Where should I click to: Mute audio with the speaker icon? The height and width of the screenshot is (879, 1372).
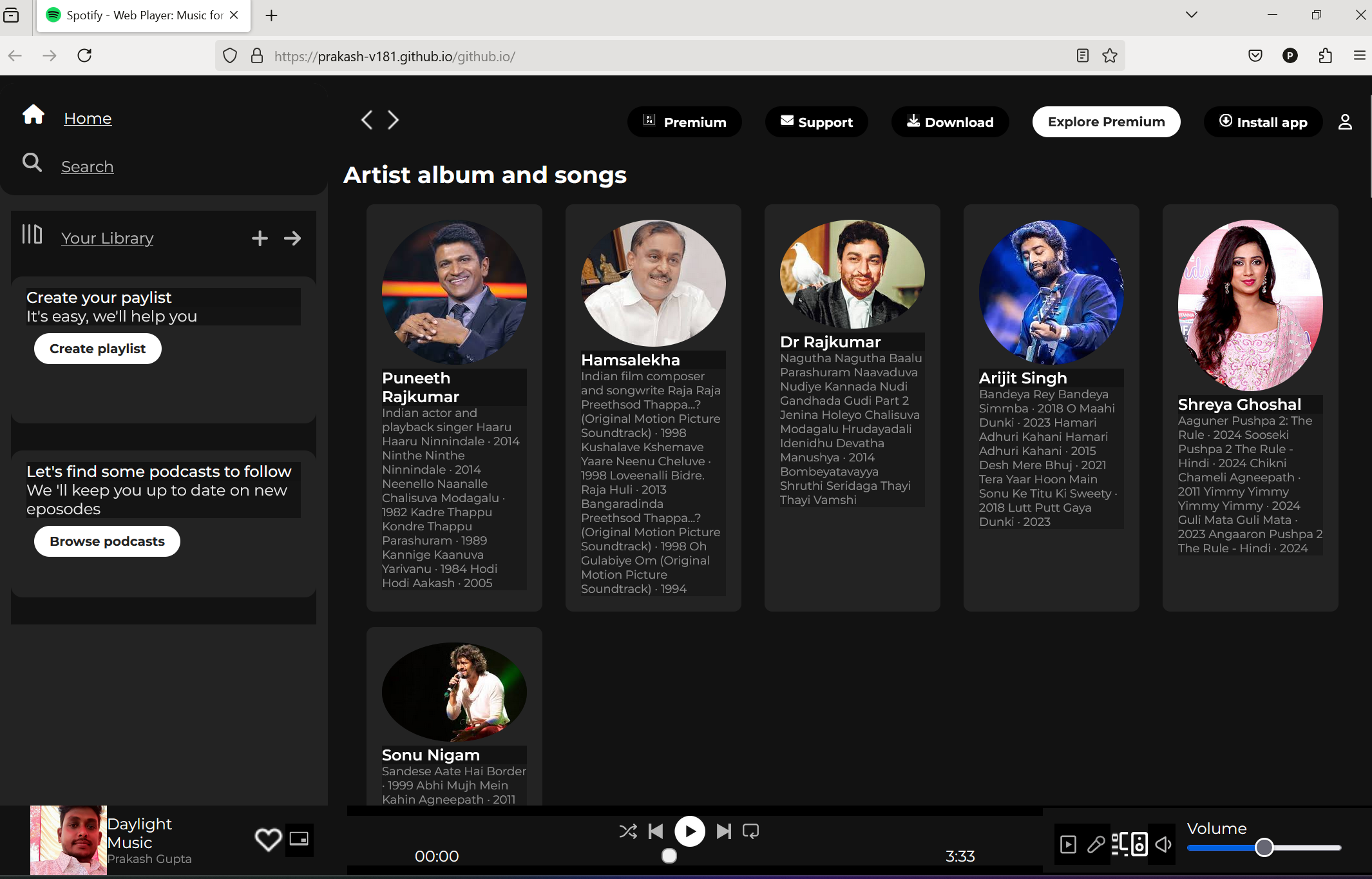(1163, 844)
